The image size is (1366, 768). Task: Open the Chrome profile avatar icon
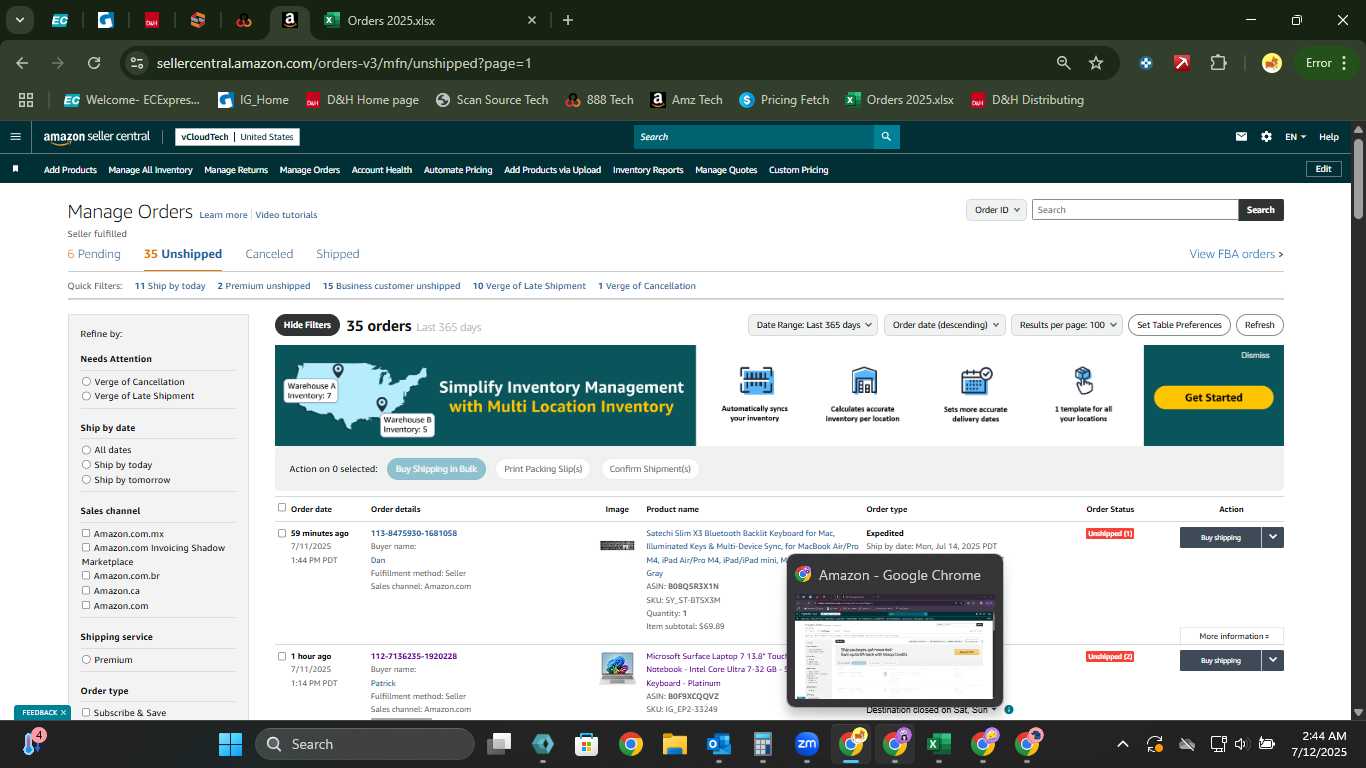click(x=1272, y=63)
